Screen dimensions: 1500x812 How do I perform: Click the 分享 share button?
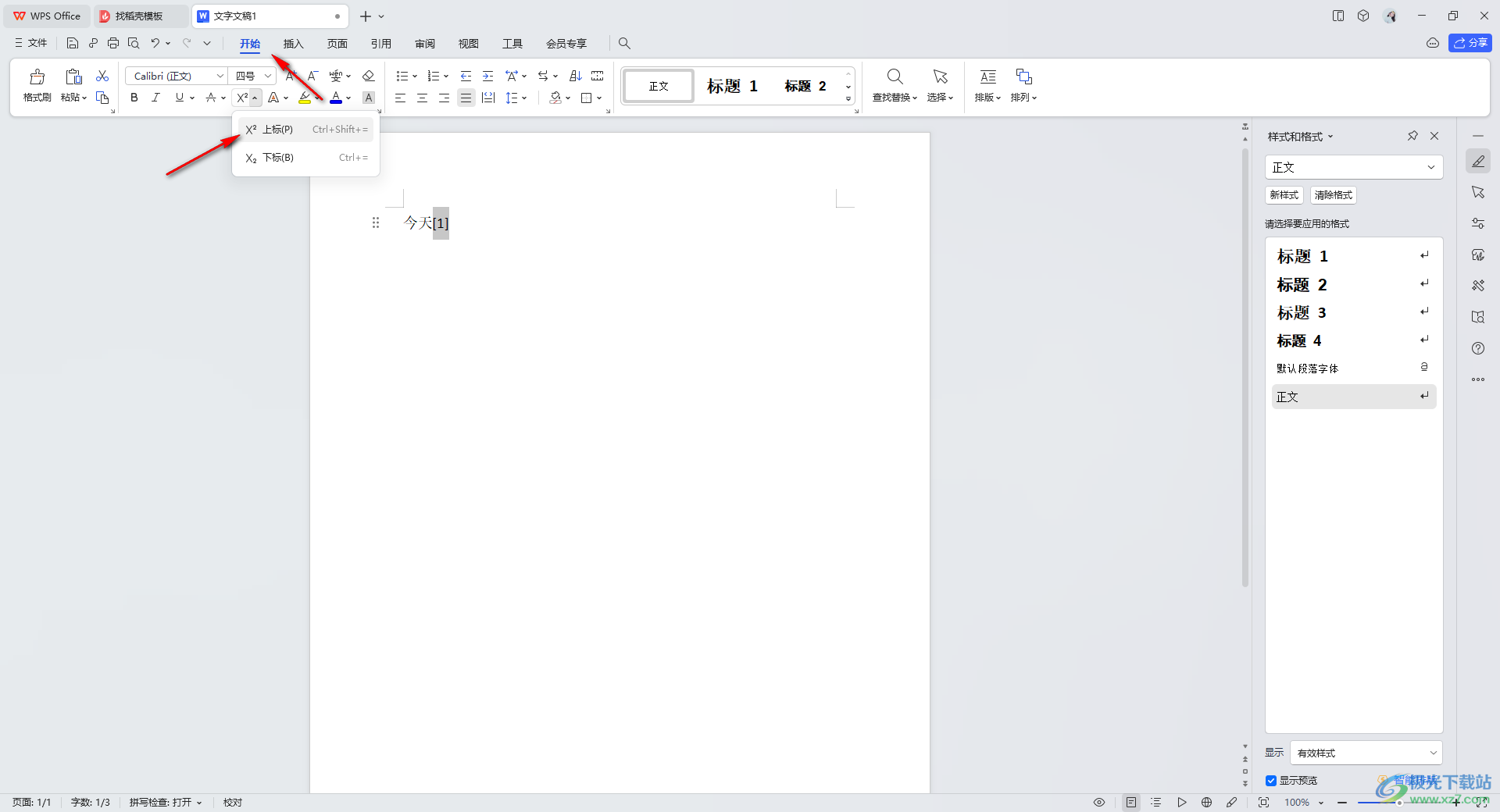(1470, 43)
